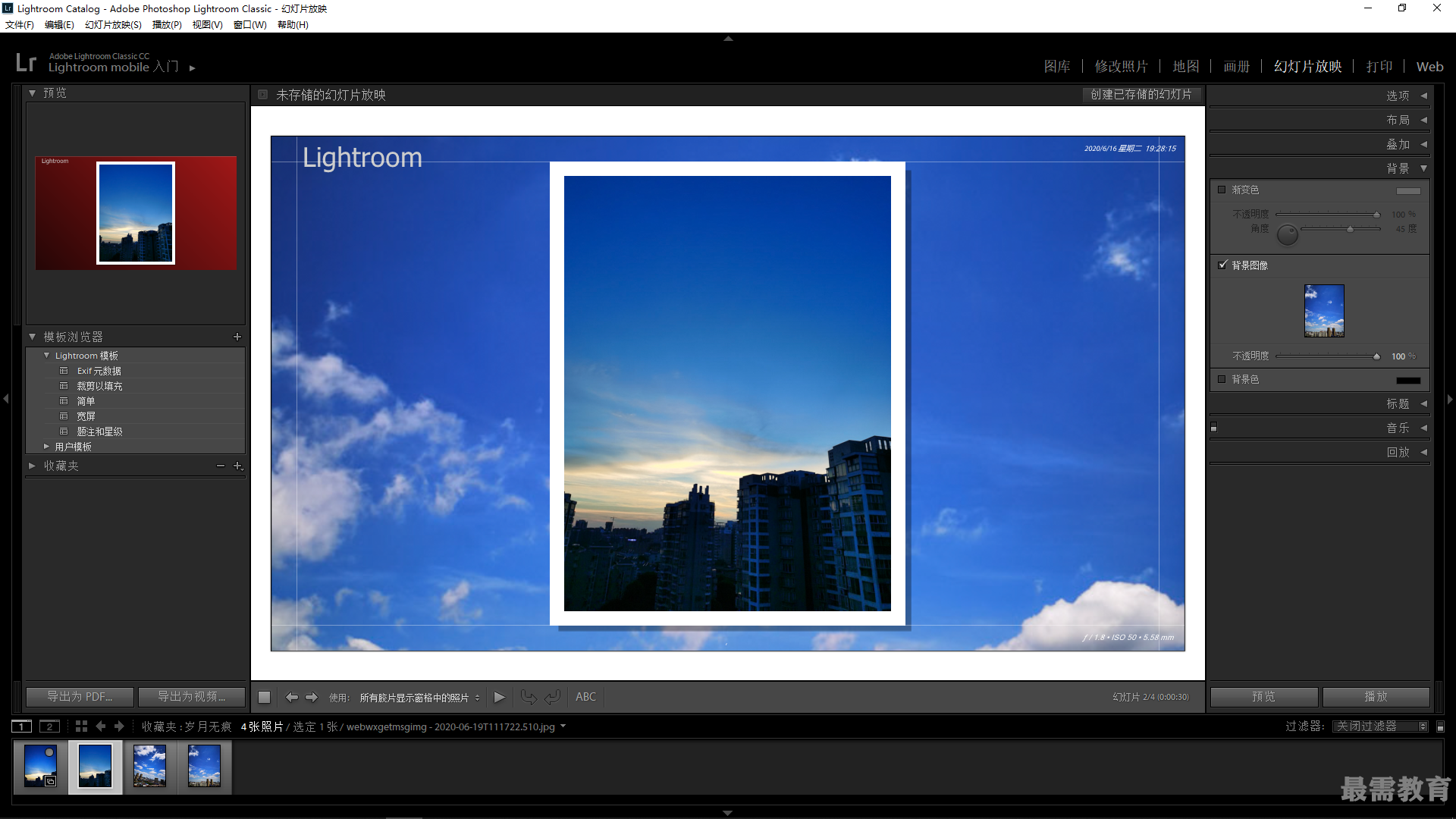Enable background color 背景色 checkbox
1456x819 pixels.
[x=1222, y=379]
